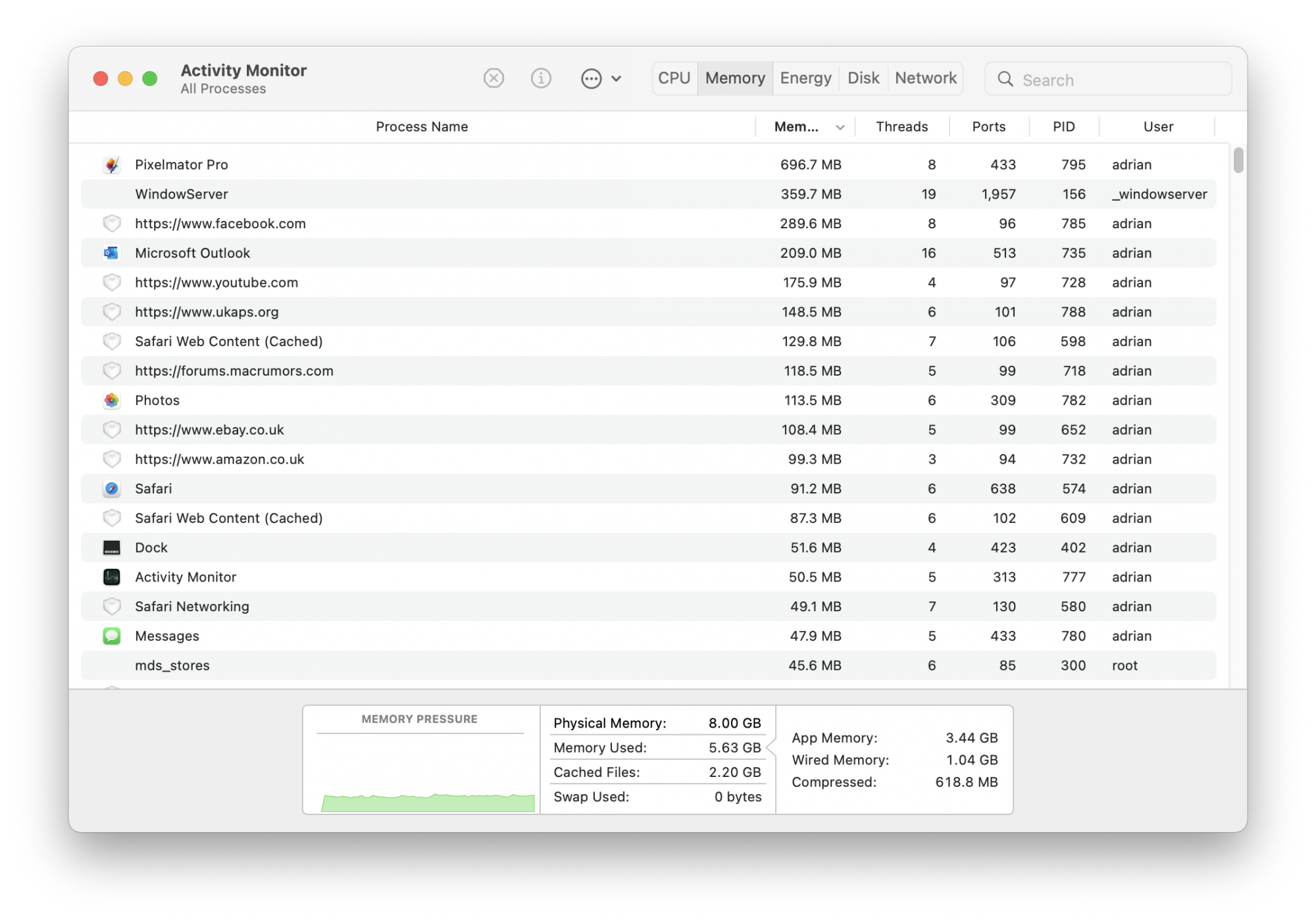Click the Microsoft Outlook process icon

point(112,253)
